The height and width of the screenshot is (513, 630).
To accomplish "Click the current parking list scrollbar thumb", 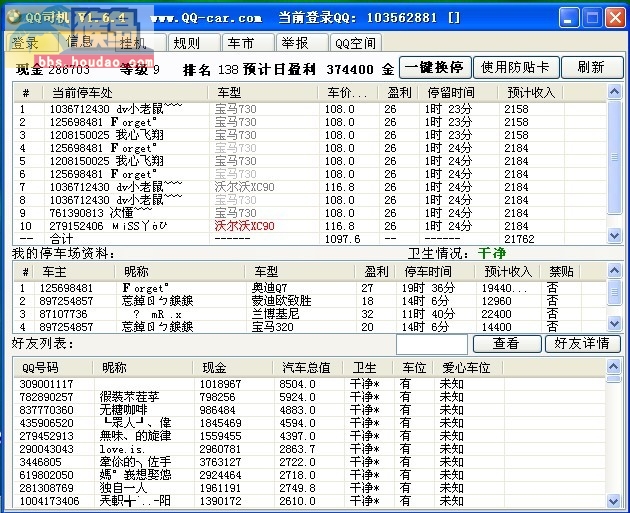I will [x=614, y=157].
